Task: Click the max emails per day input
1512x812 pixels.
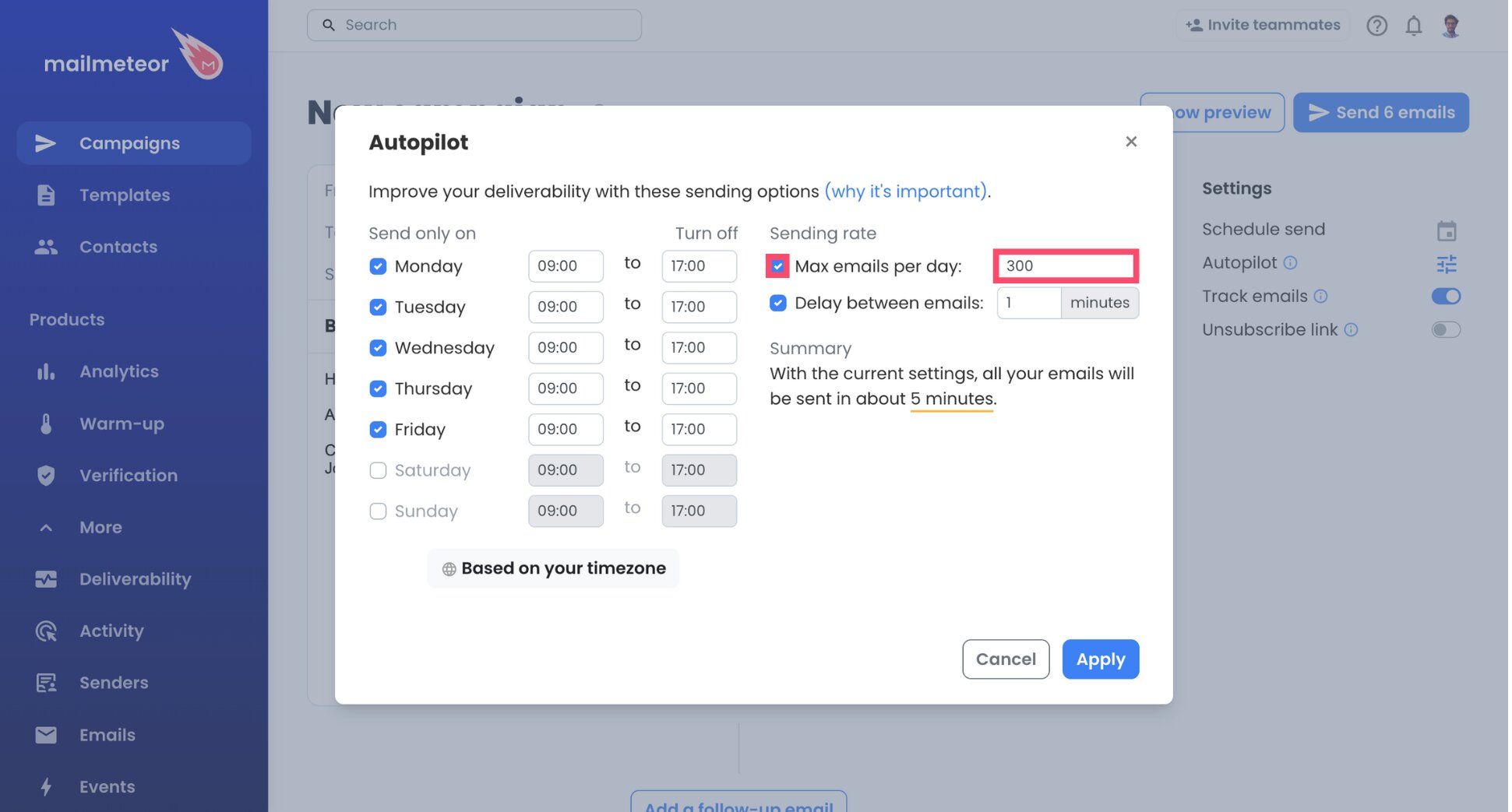Action: pyautogui.click(x=1066, y=266)
